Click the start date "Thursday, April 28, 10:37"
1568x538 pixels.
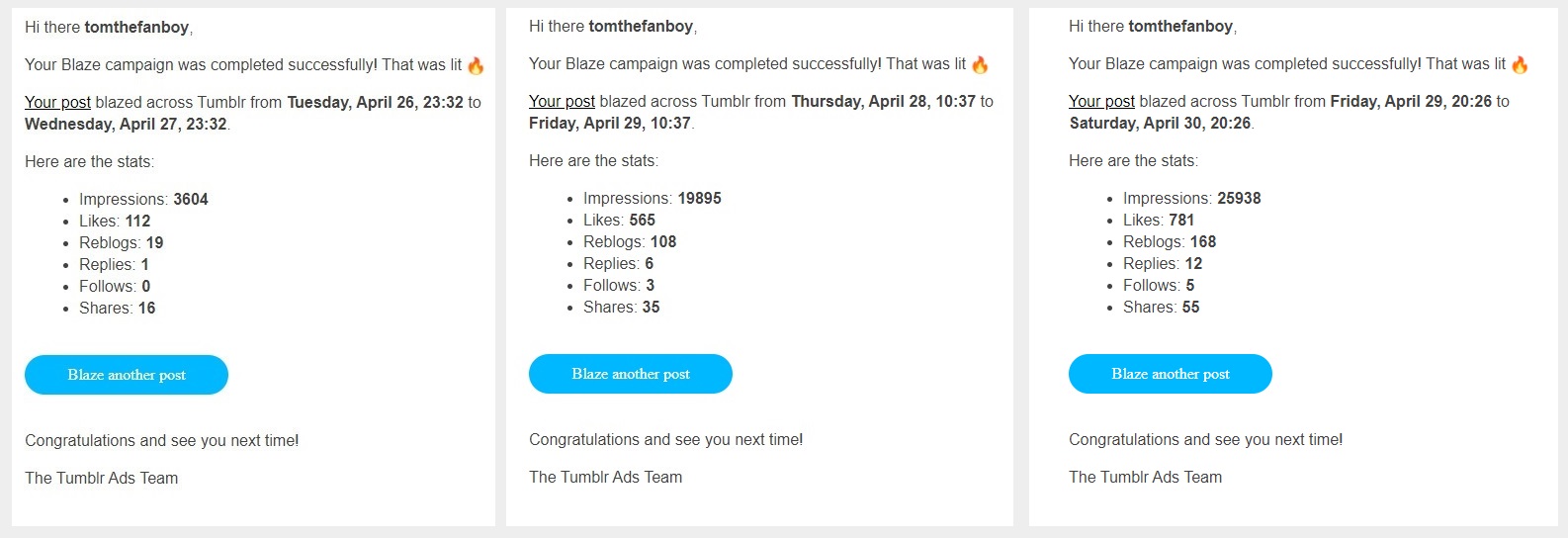(883, 101)
